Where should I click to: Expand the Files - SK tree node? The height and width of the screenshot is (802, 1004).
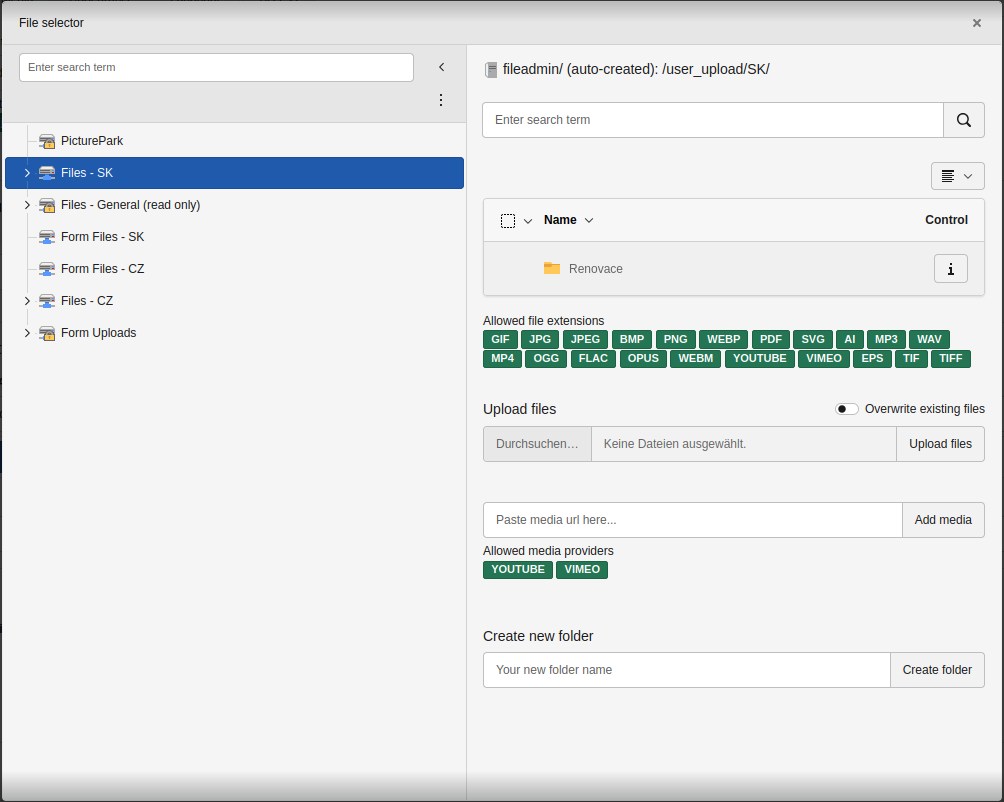click(27, 173)
